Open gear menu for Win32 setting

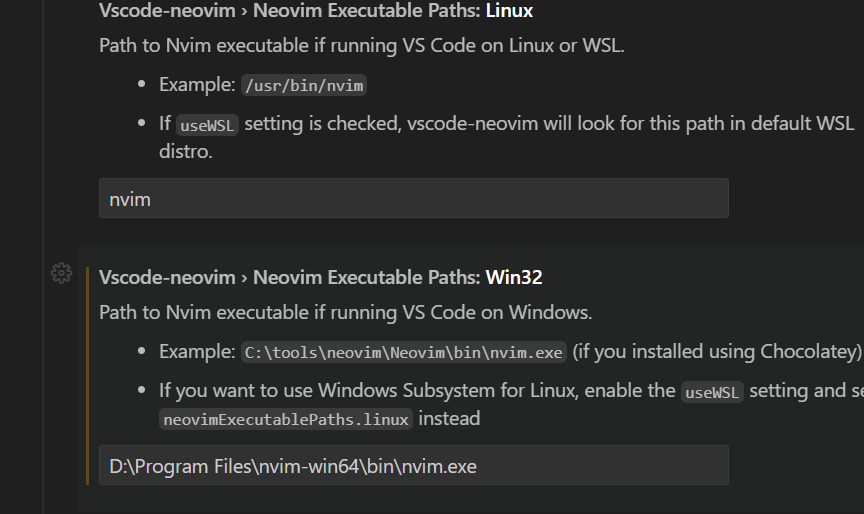coord(61,273)
